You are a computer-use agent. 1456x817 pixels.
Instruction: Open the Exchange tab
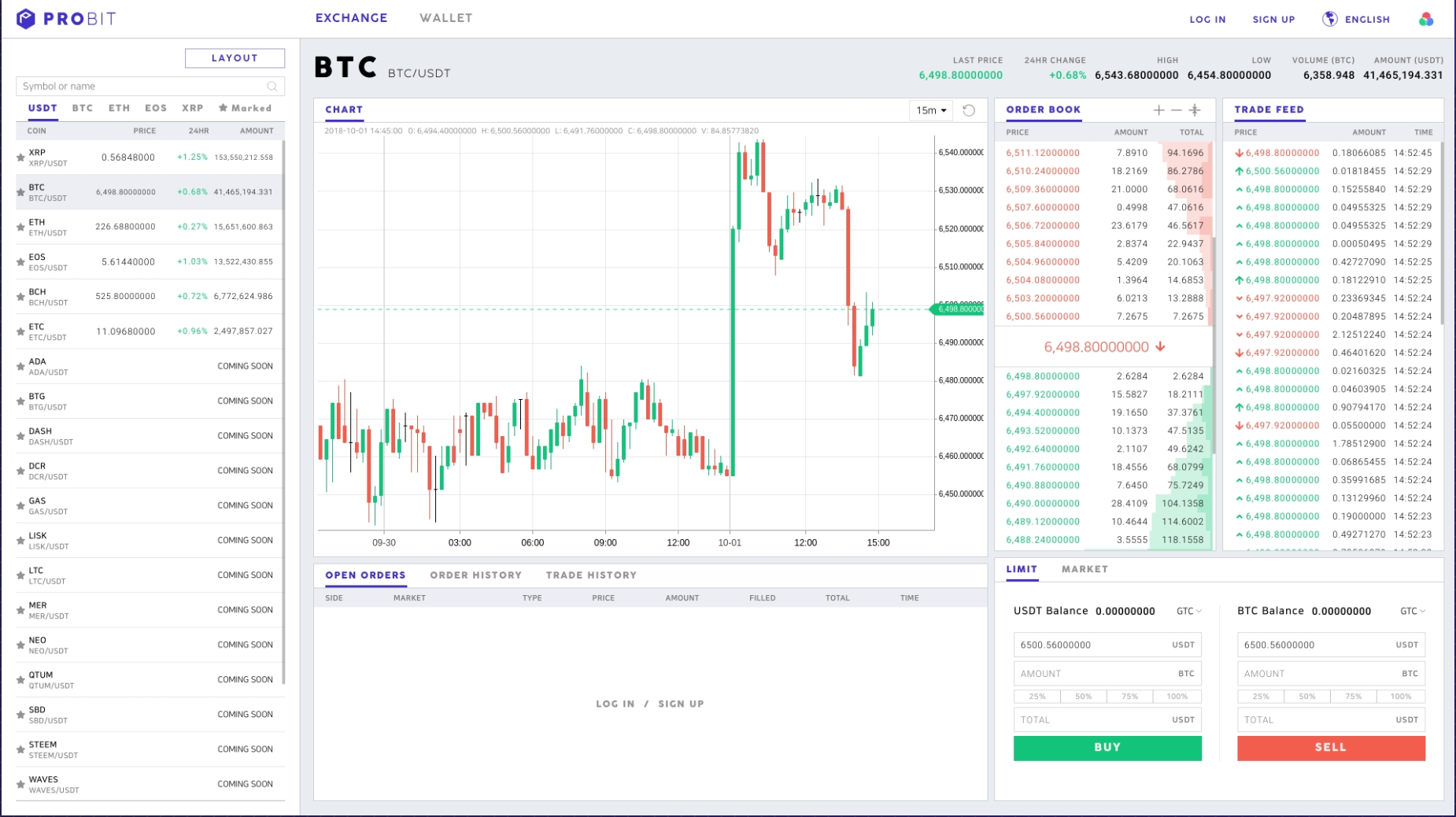pyautogui.click(x=351, y=18)
